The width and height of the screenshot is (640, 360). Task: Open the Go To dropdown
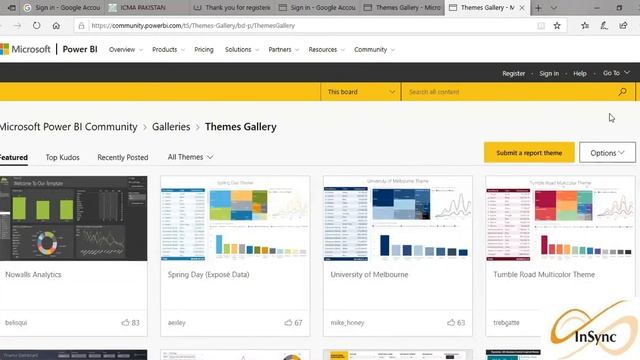[616, 73]
